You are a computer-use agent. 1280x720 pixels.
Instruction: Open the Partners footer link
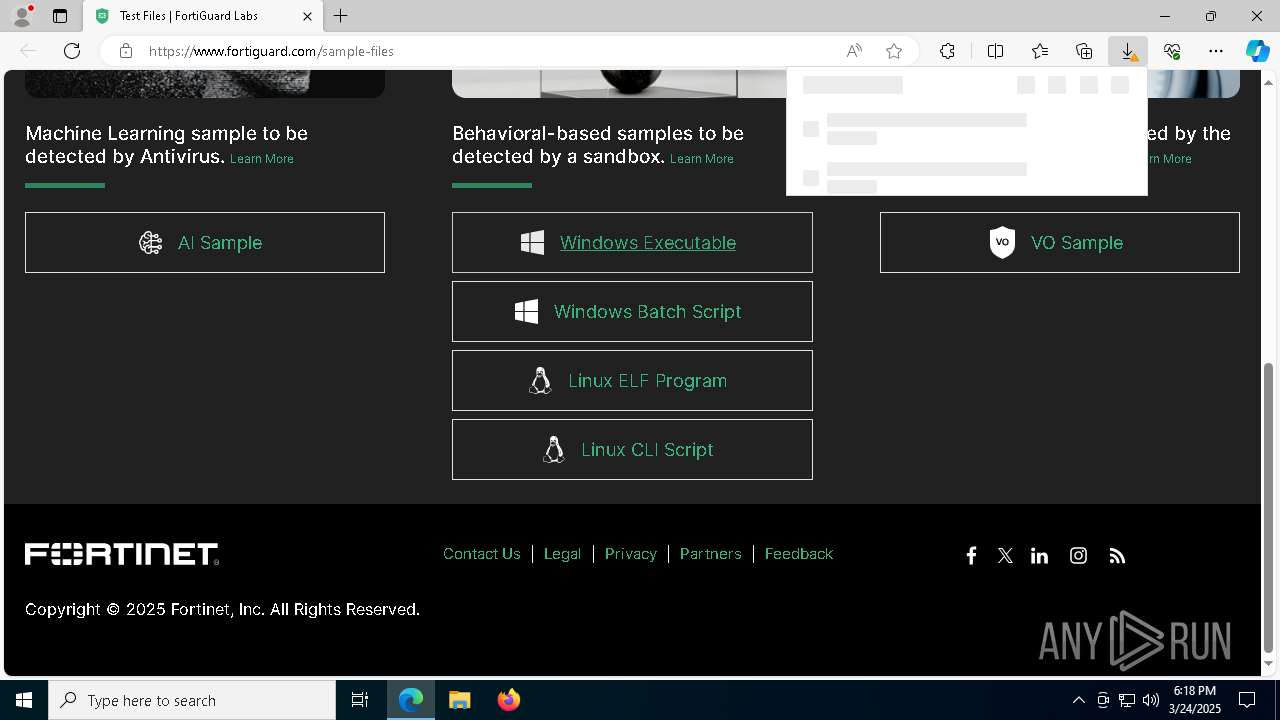click(x=710, y=554)
